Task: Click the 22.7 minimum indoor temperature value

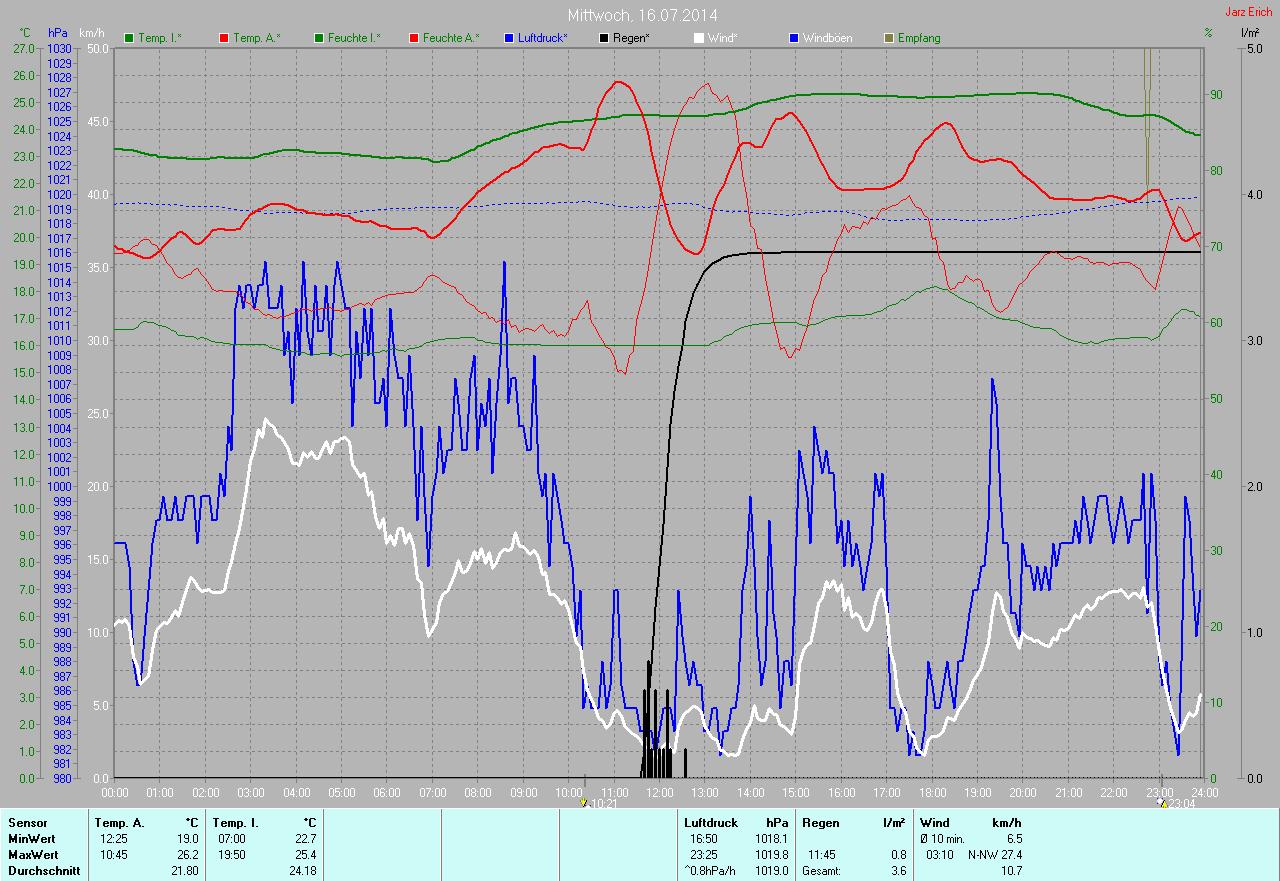Action: click(307, 838)
